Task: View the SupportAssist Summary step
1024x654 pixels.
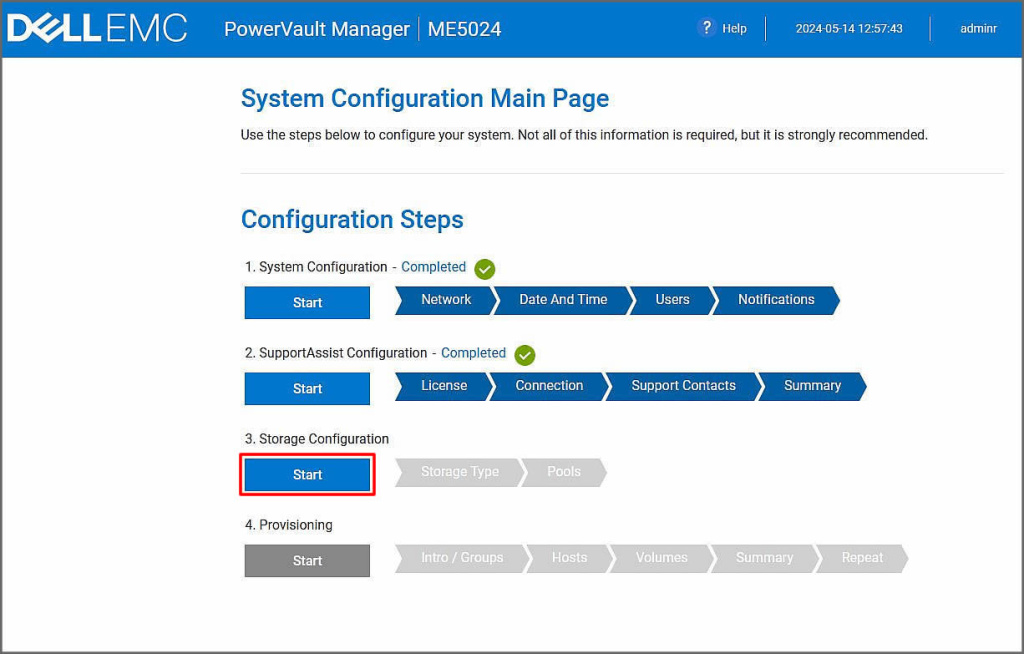Action: [812, 386]
